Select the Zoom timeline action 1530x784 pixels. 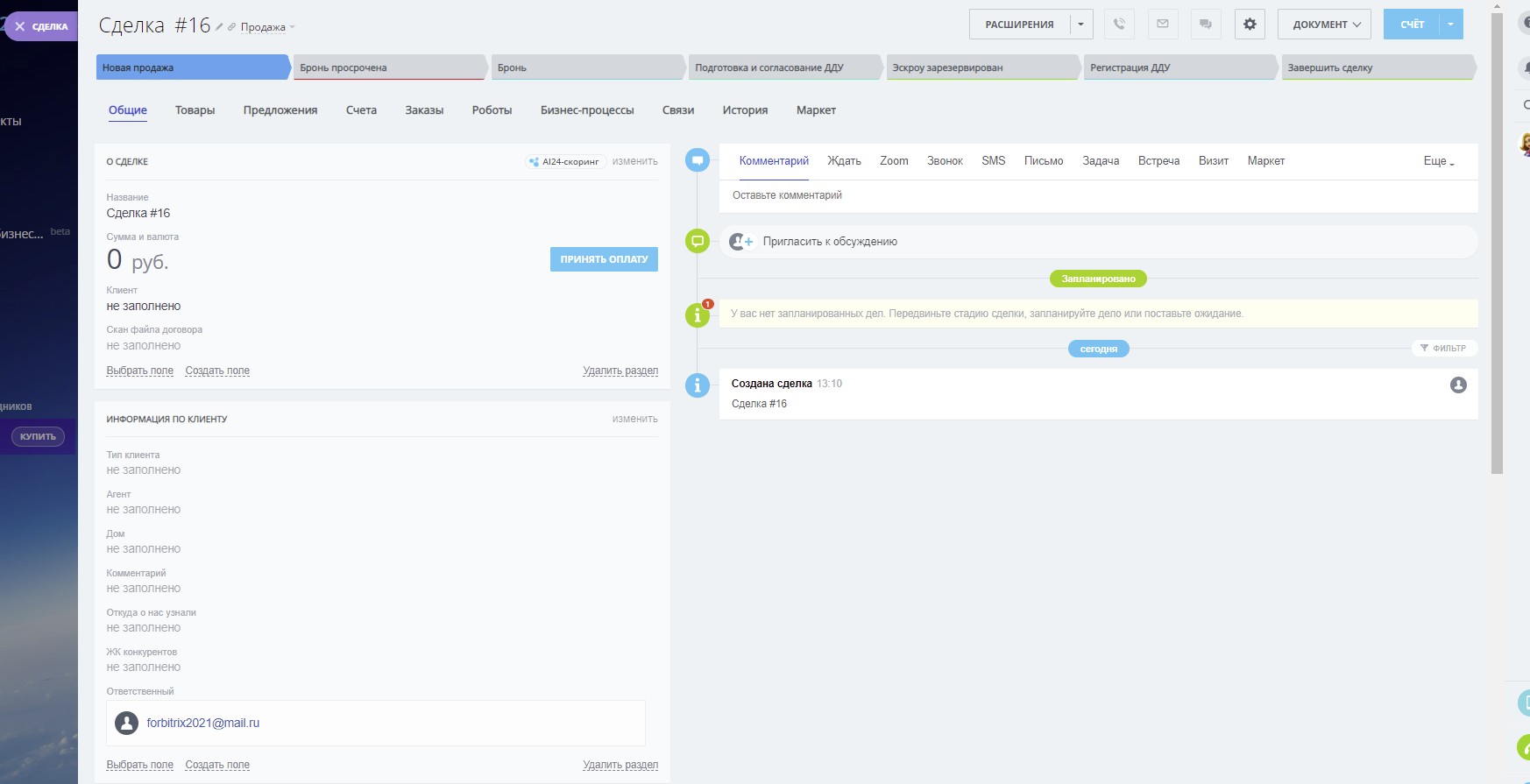894,161
